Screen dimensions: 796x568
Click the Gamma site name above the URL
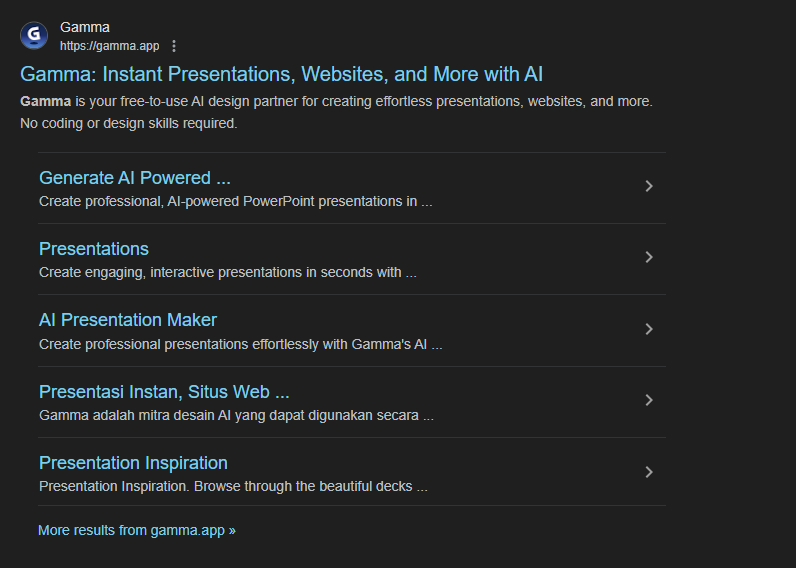point(85,27)
